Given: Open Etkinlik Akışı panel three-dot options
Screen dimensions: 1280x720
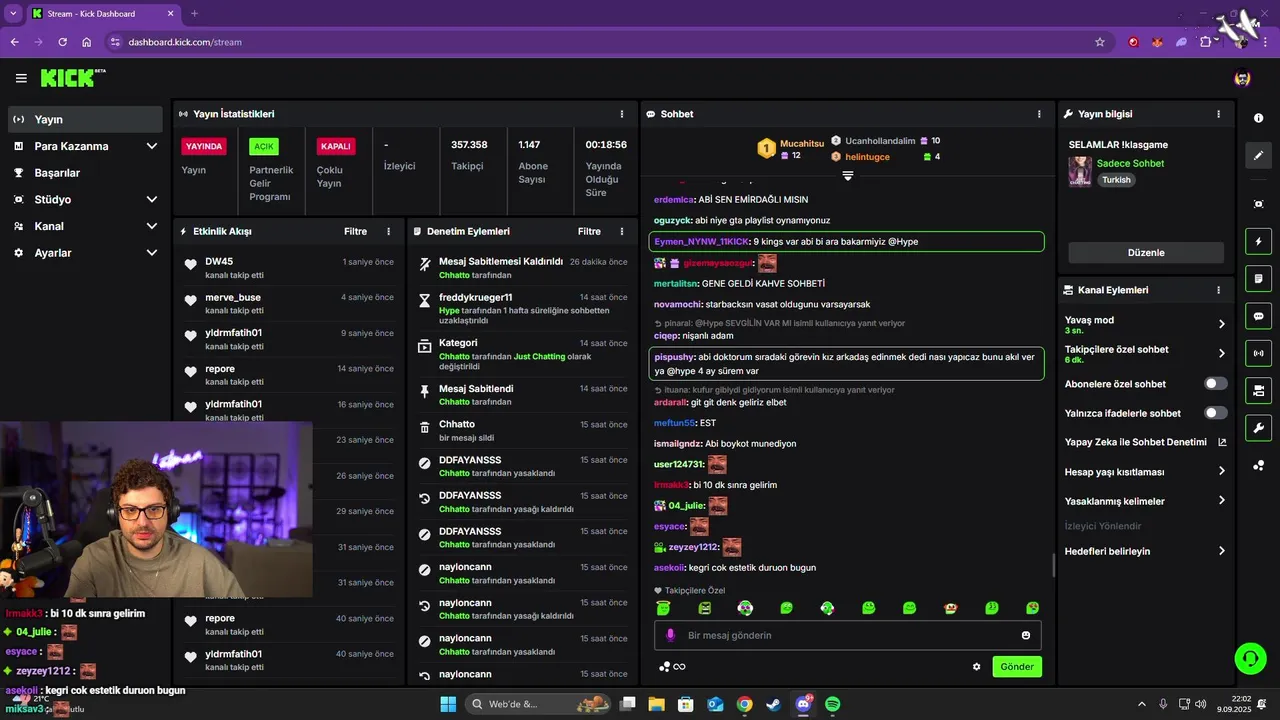Looking at the screenshot, I should [389, 231].
